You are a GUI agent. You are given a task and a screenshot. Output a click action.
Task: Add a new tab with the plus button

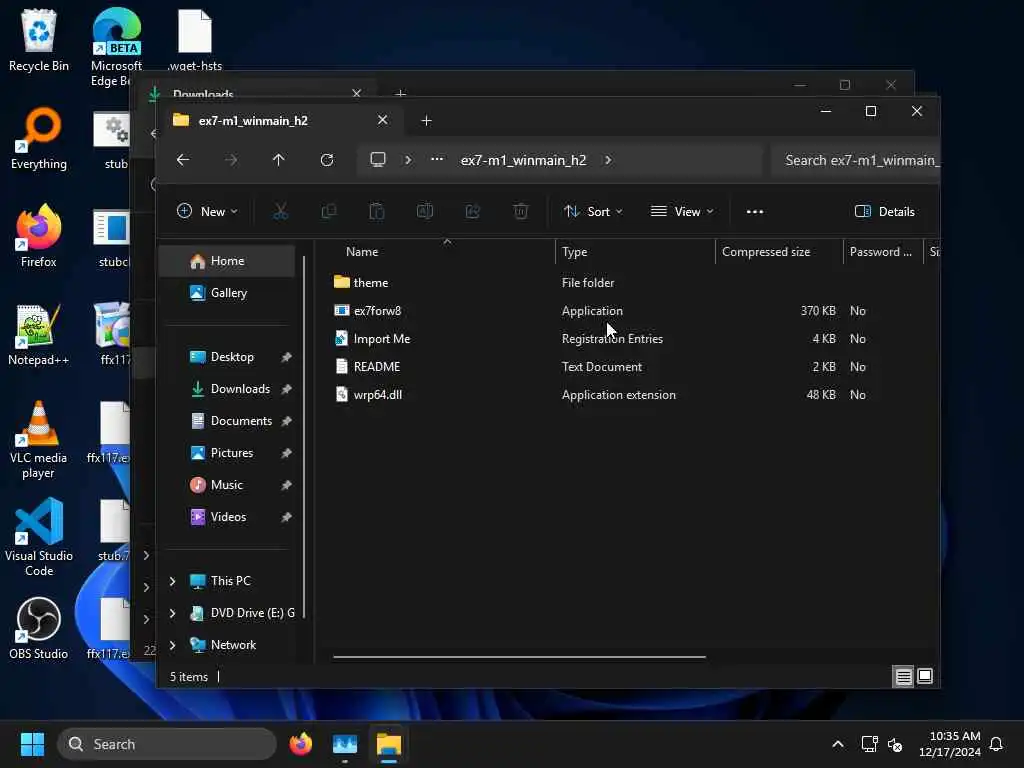click(x=426, y=121)
